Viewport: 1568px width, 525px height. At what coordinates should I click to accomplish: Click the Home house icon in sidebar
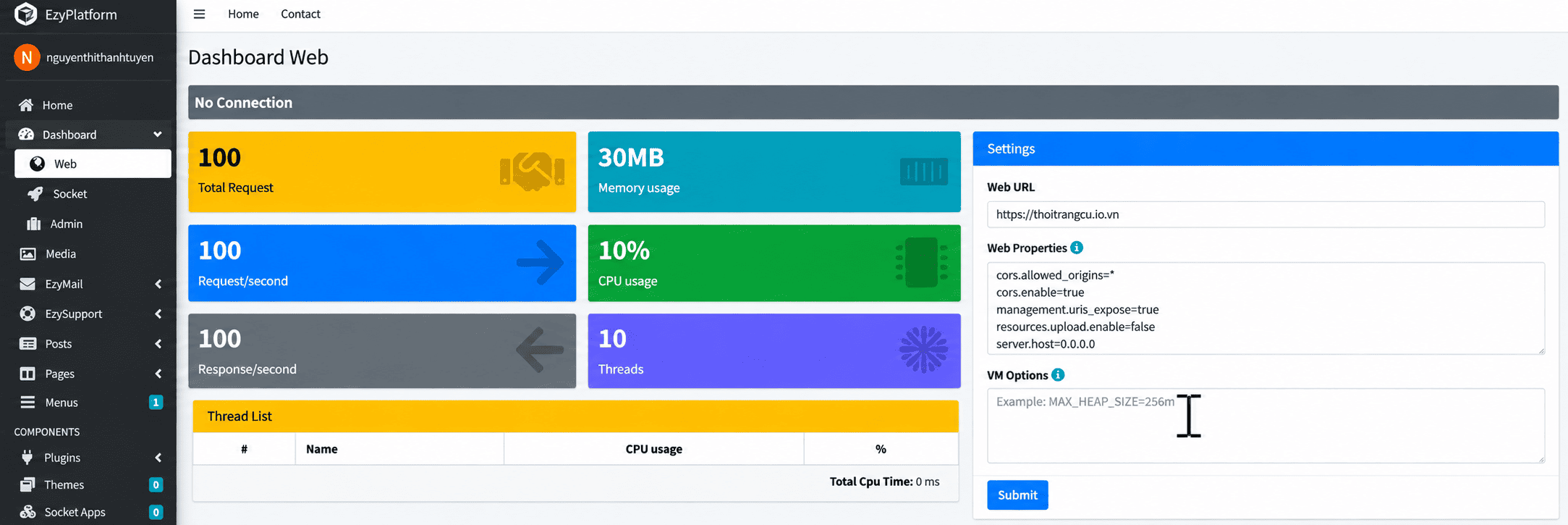tap(26, 105)
